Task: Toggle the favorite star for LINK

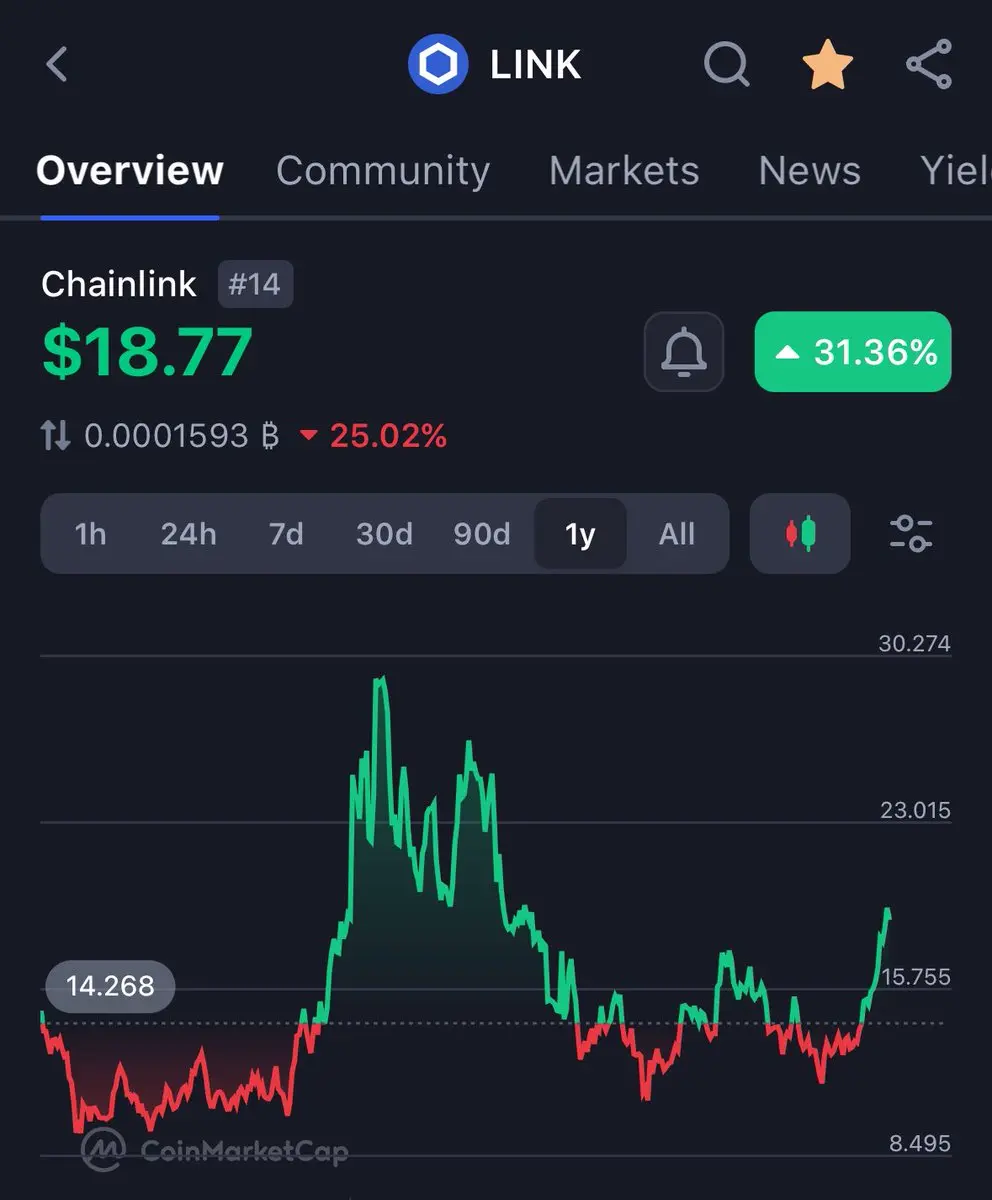Action: click(x=828, y=66)
